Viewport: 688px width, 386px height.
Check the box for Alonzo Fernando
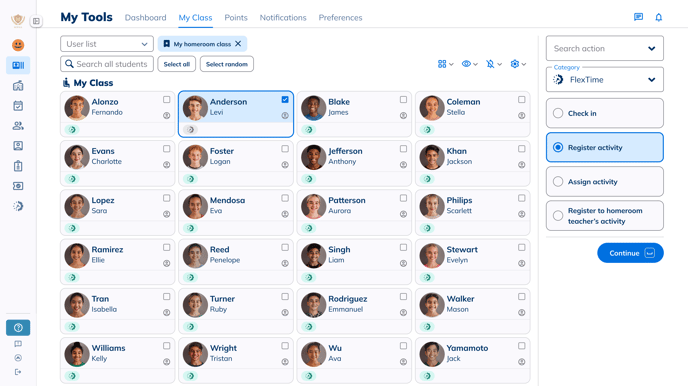click(x=167, y=100)
